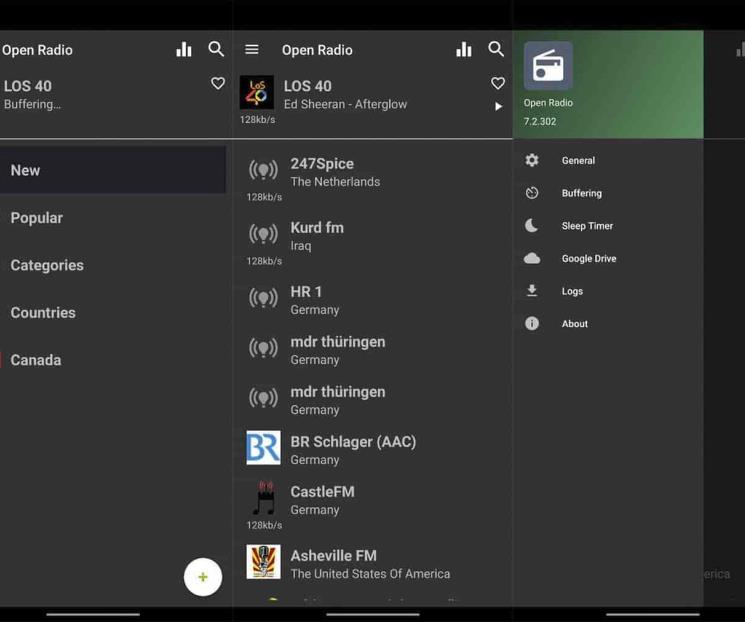Open hamburger menu in middle panel
Image resolution: width=745 pixels, height=622 pixels.
pos(252,49)
